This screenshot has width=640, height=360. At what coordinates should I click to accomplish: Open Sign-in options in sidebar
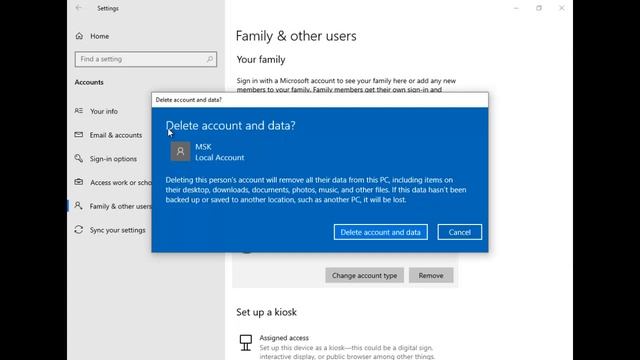112,159
